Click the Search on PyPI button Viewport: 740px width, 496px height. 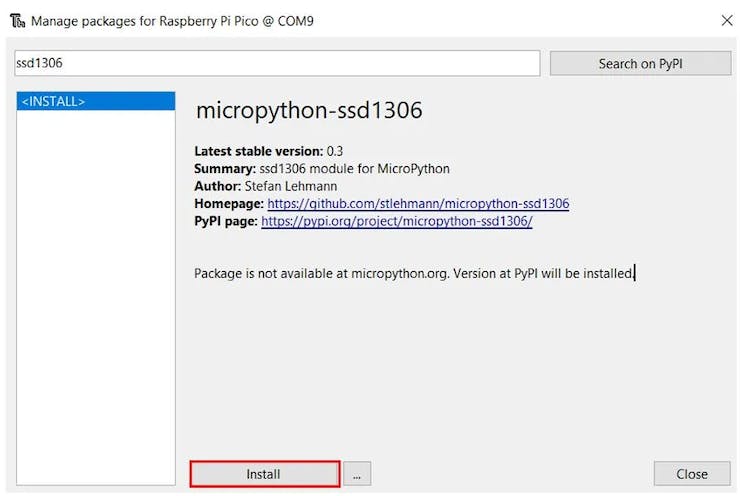[x=640, y=63]
